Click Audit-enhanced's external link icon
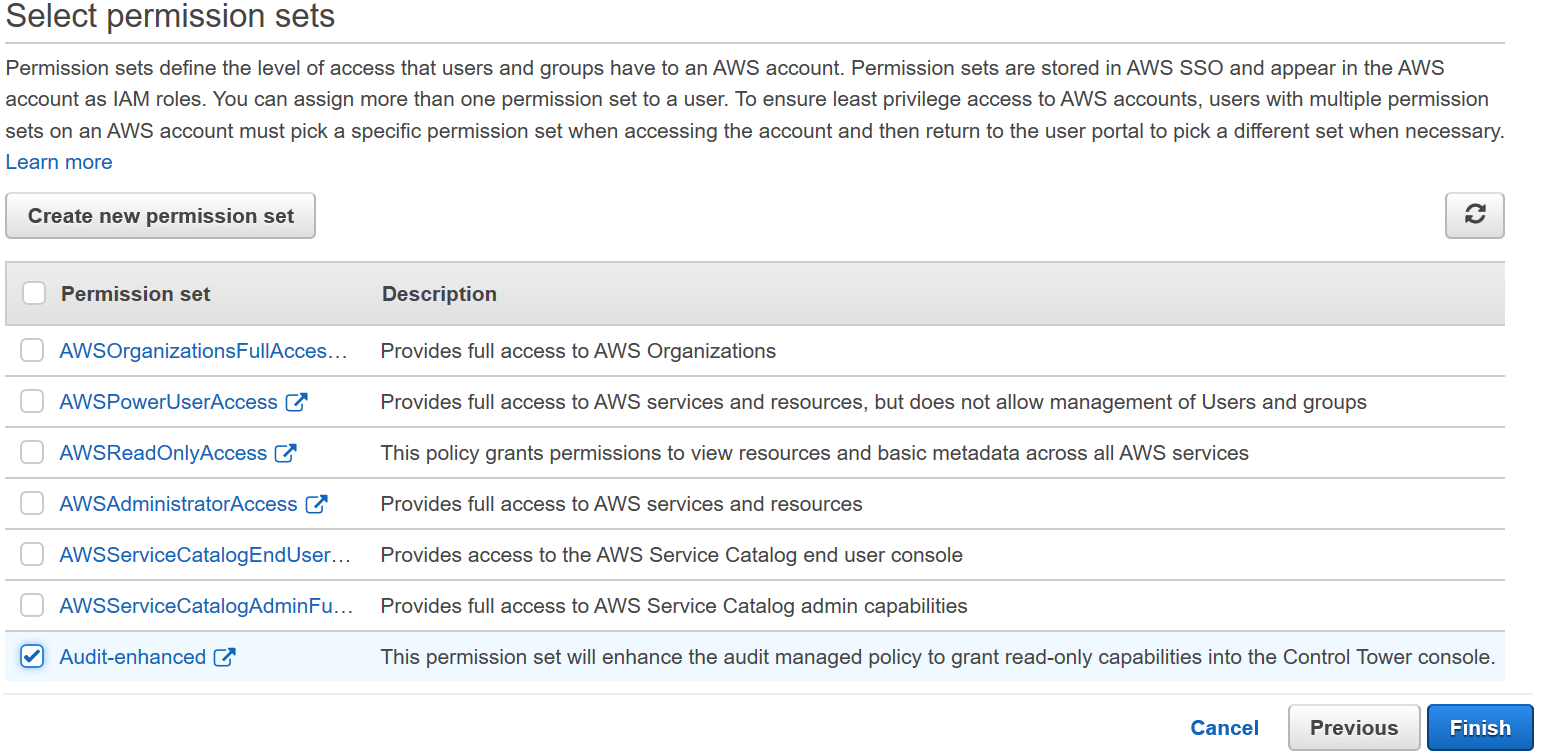Image resolution: width=1545 pixels, height=752 pixels. pos(228,657)
